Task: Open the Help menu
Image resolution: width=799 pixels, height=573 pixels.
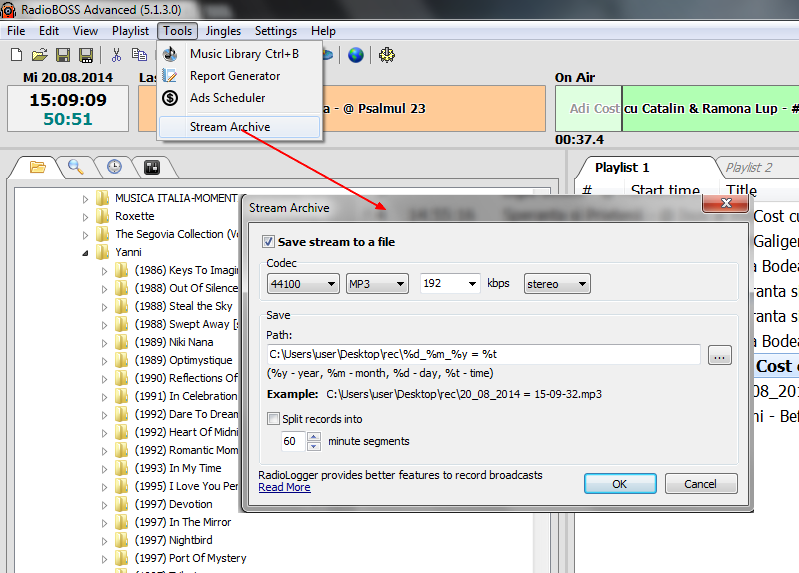Action: (324, 31)
